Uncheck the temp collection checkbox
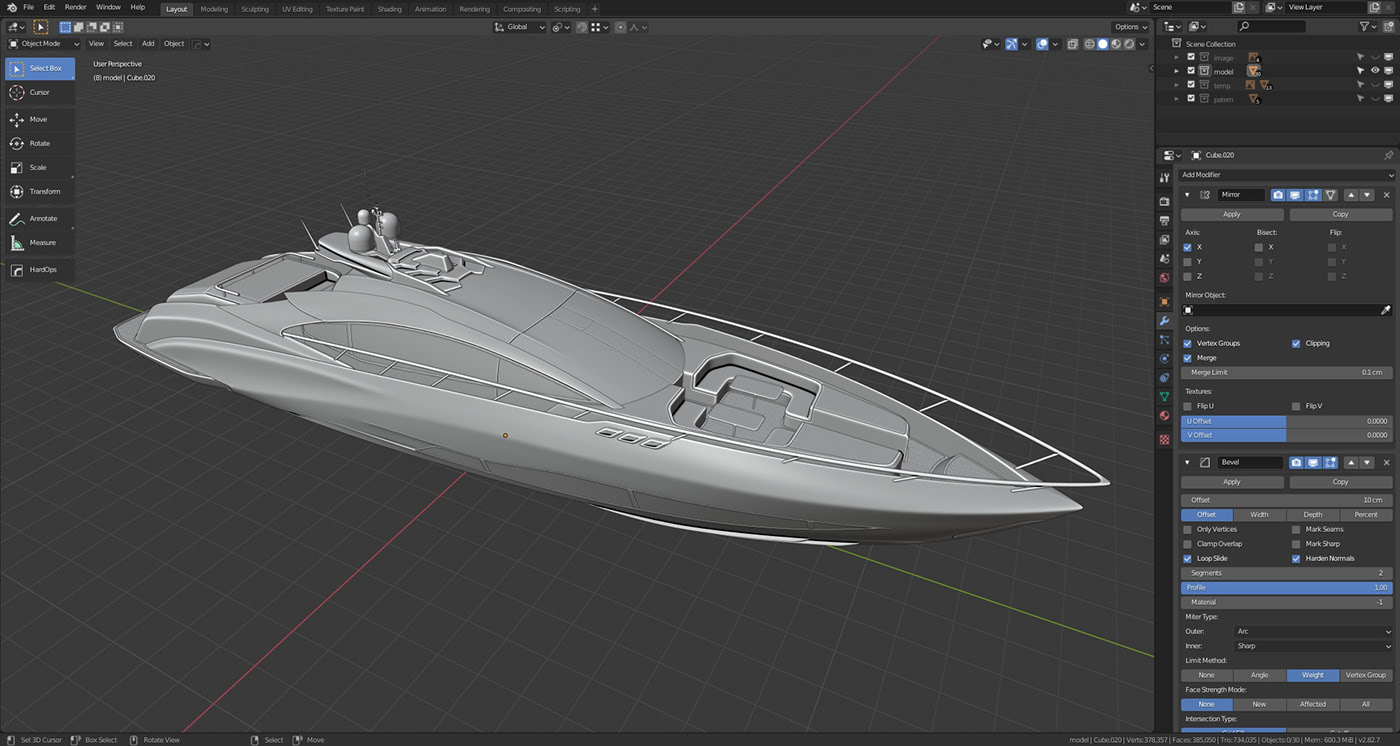1400x746 pixels. [1191, 85]
